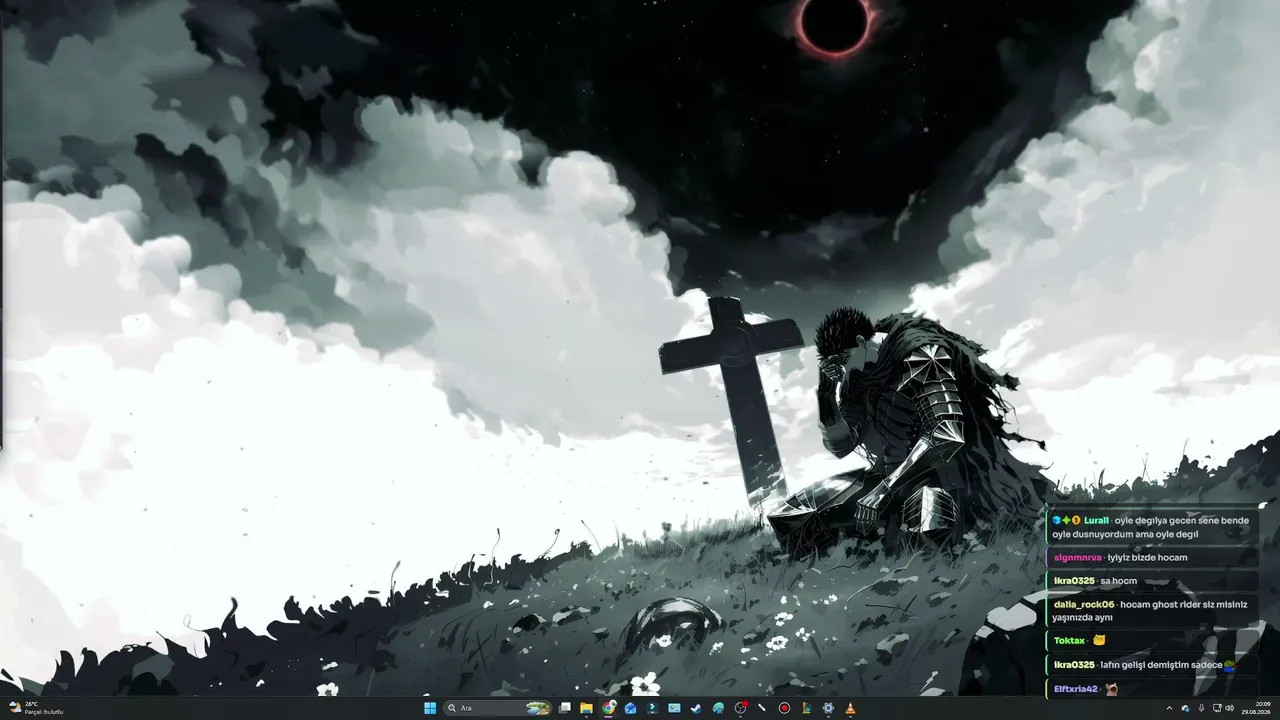The width and height of the screenshot is (1280, 720).
Task: Click the white slash pen icon on taskbar
Action: 762,708
